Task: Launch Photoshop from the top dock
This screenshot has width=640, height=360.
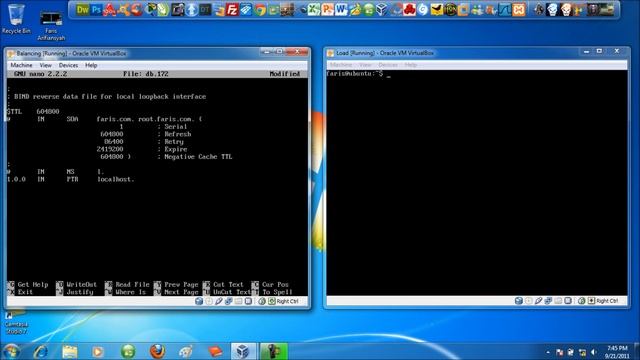Action: (x=96, y=9)
